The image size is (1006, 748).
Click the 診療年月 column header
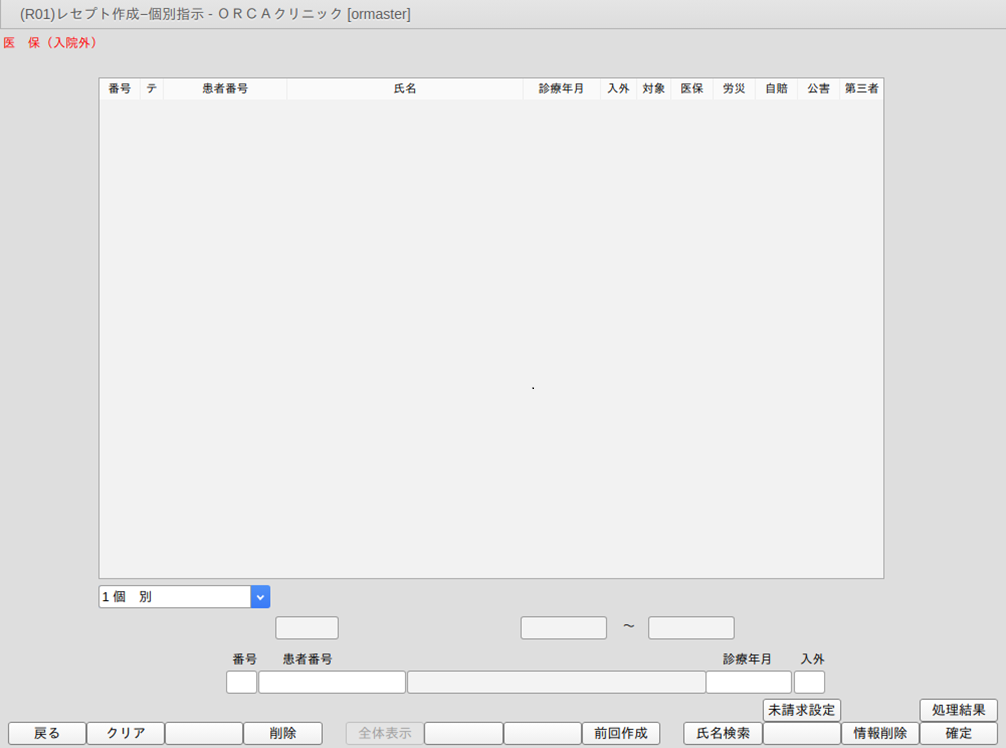[x=561, y=89]
